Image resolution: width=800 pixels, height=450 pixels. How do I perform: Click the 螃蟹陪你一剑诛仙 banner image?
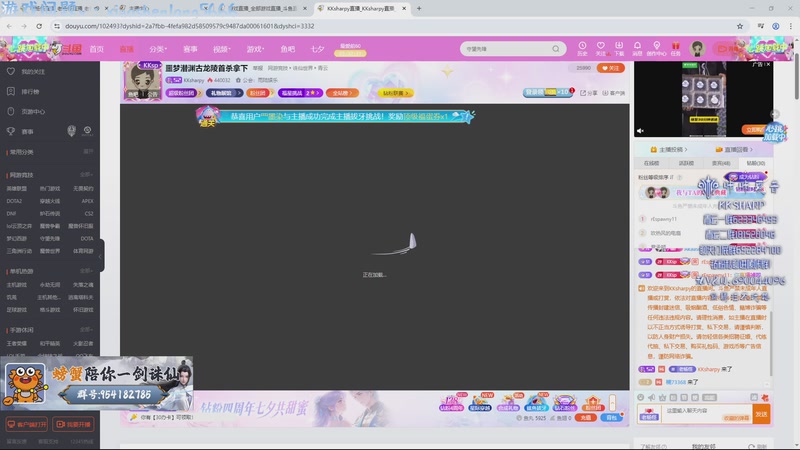point(97,383)
